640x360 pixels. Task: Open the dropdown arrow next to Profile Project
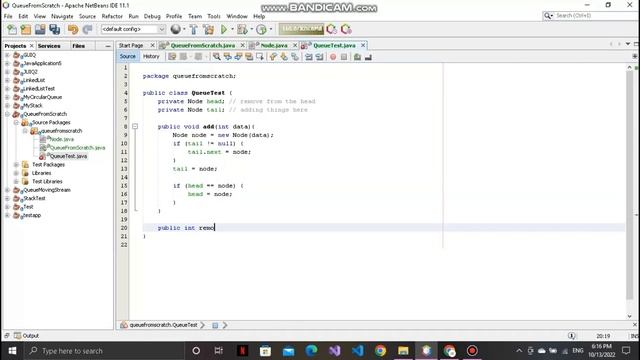pyautogui.click(x=271, y=29)
